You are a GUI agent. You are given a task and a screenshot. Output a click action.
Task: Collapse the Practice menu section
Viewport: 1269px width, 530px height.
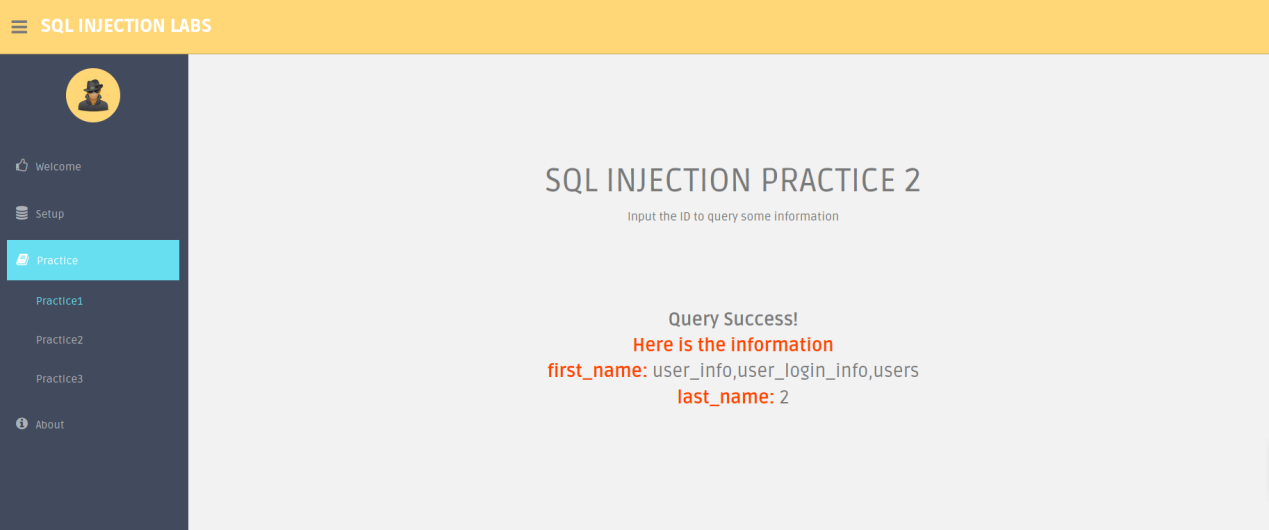[93, 260]
